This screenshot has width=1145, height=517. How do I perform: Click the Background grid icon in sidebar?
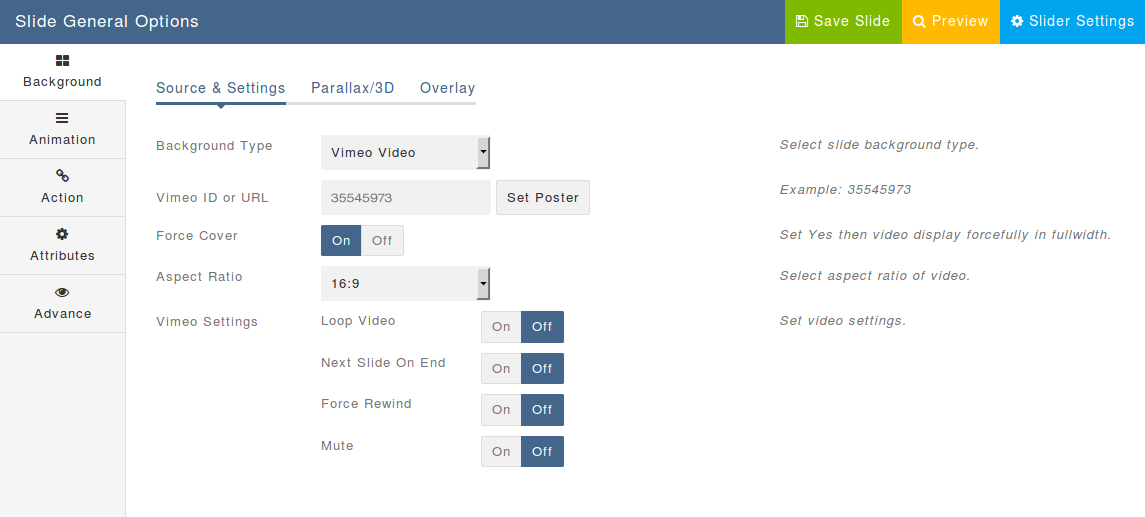click(62, 61)
